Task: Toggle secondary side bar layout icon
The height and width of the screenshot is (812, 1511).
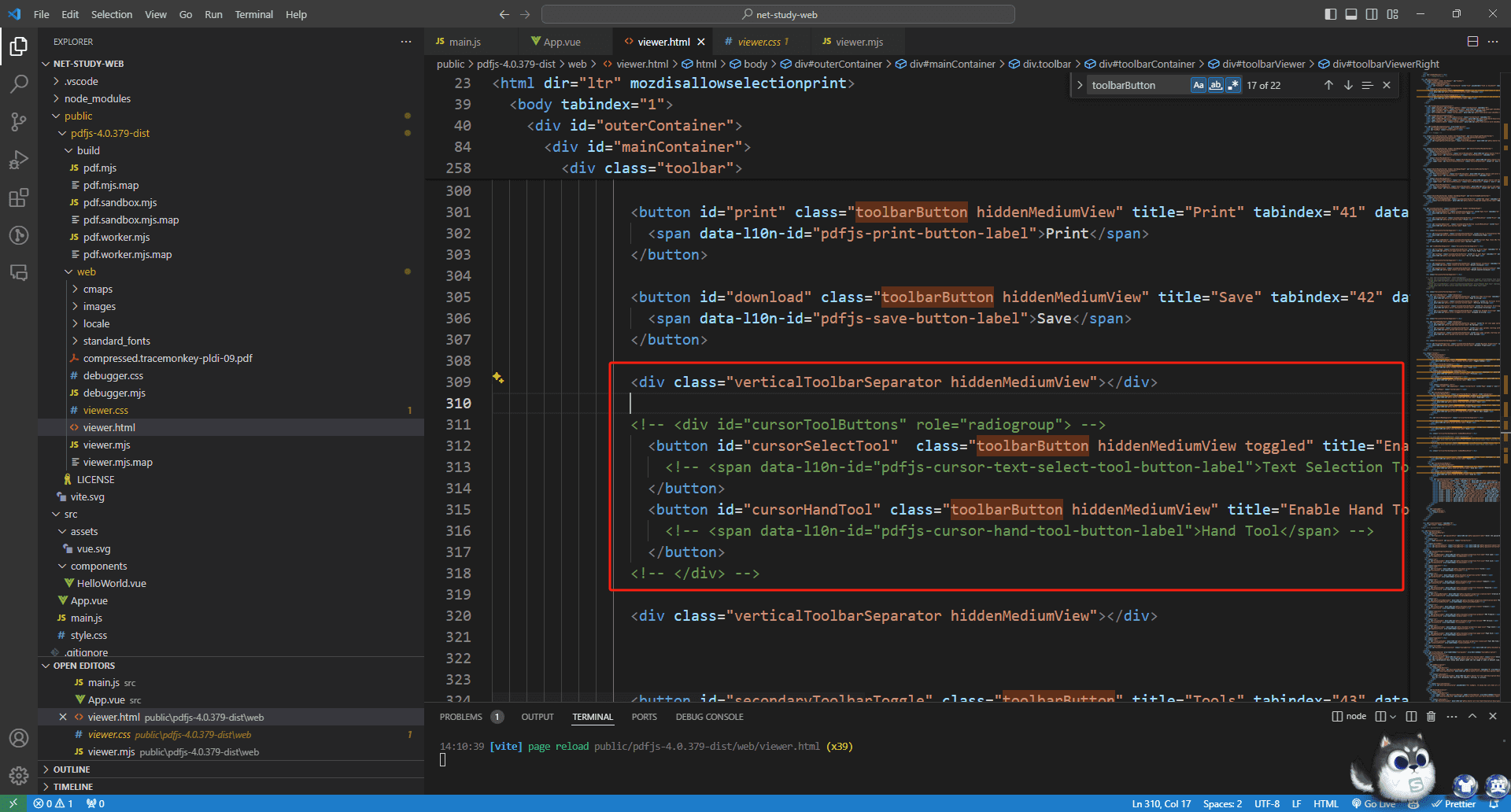Action: tap(1372, 14)
